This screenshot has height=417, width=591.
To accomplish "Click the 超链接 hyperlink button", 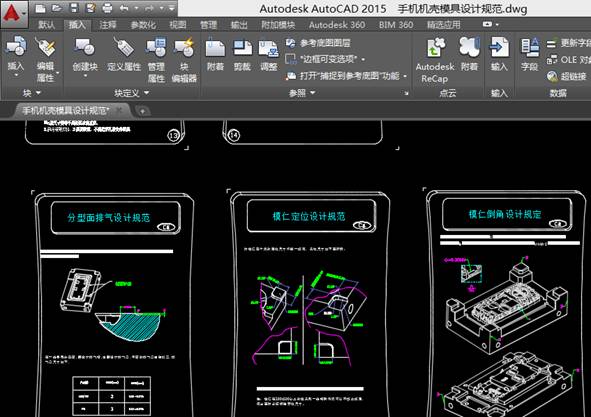I will (x=567, y=77).
